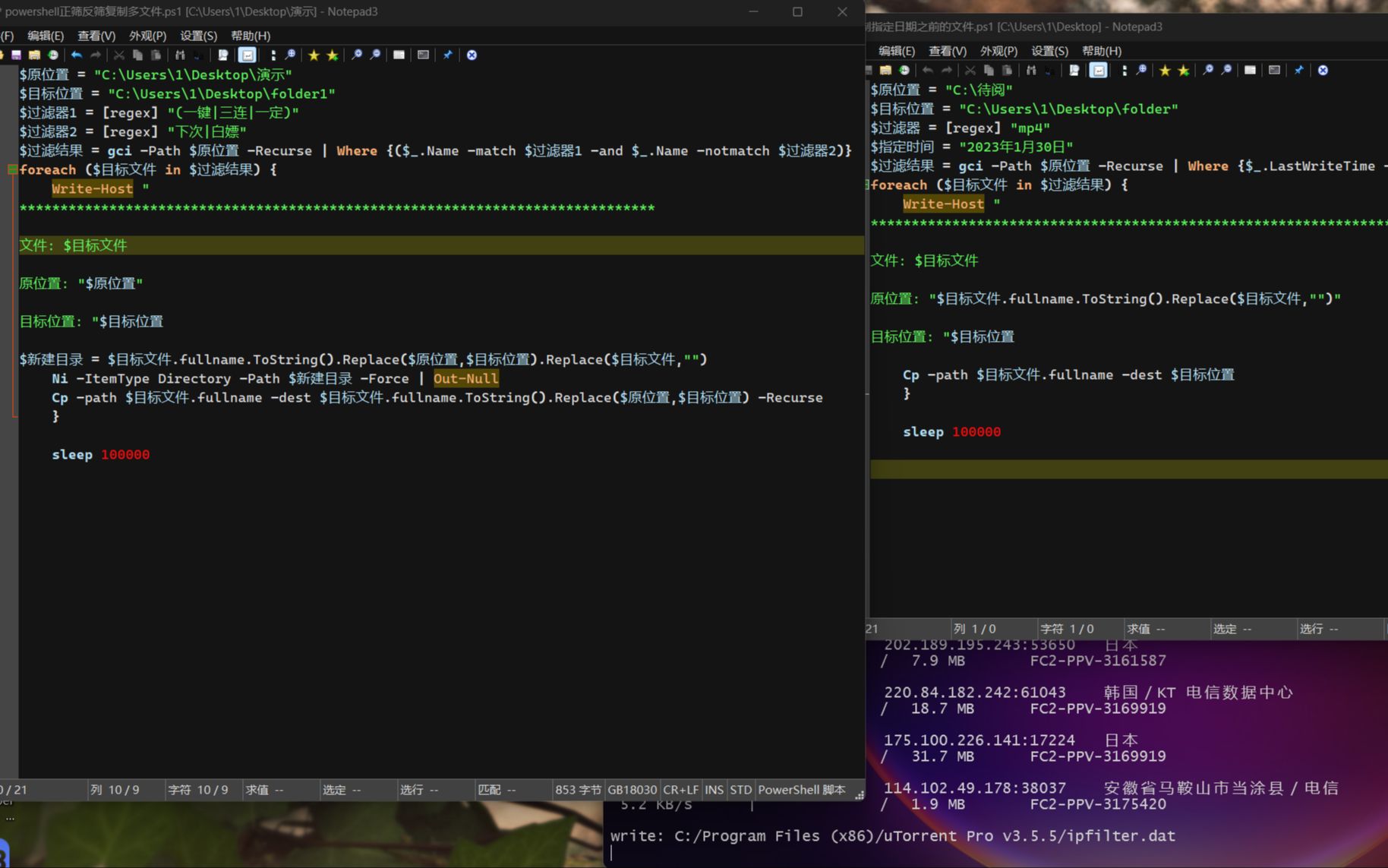Open 查看(V) menu in right Notepad3 window
This screenshot has width=1388, height=868.
pyautogui.click(x=948, y=51)
